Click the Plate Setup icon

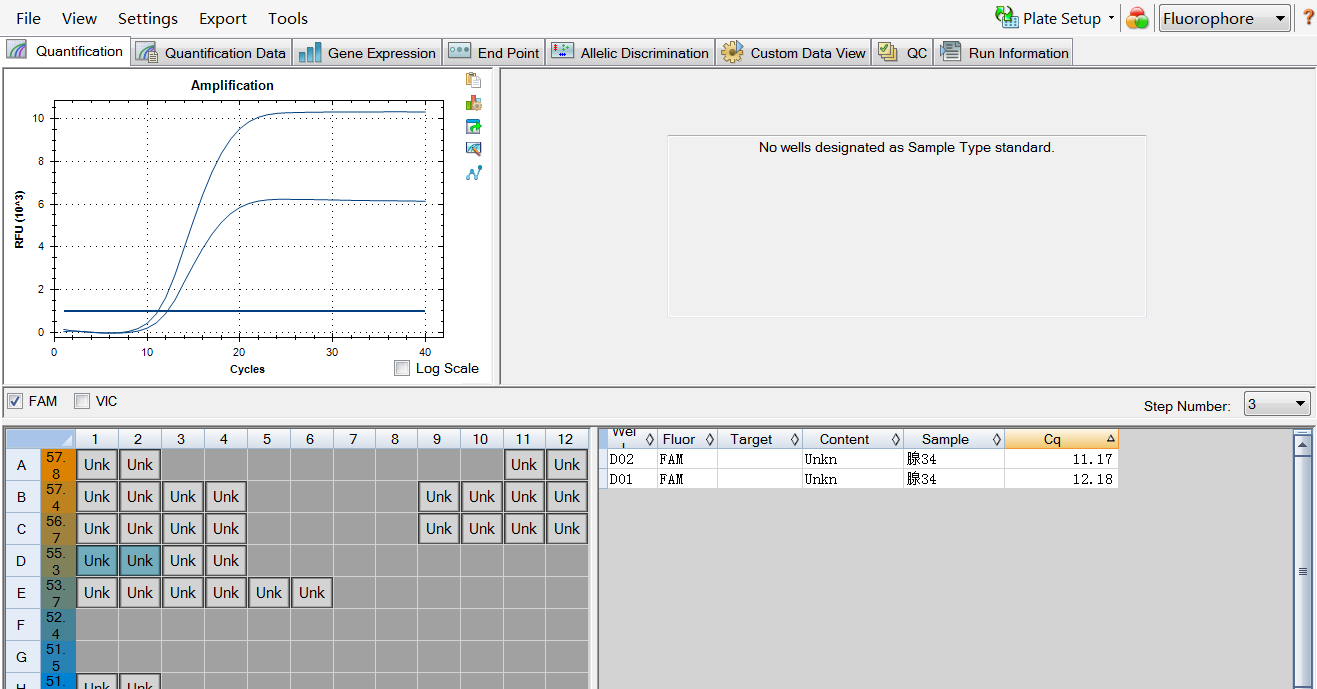click(1006, 17)
